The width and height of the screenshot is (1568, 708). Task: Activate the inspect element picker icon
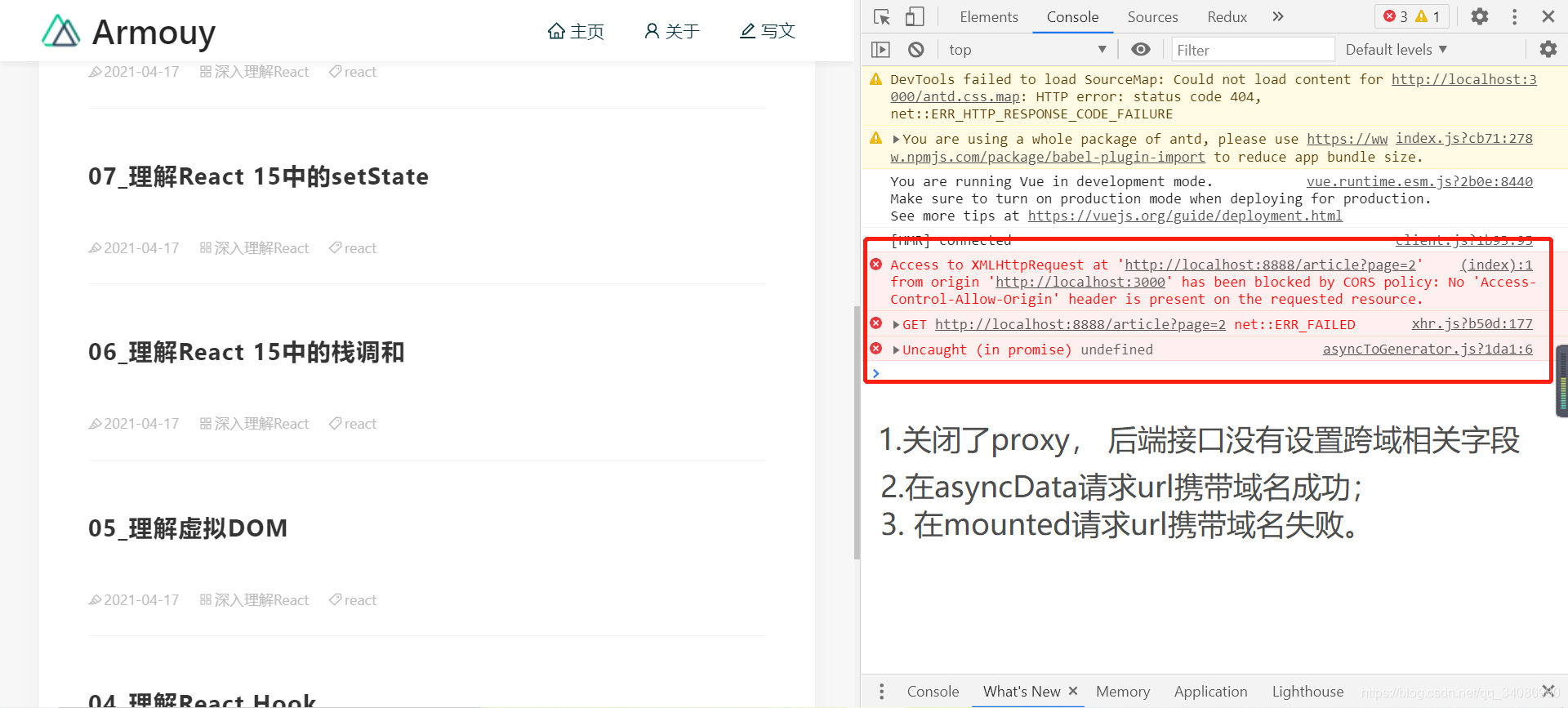(x=881, y=16)
